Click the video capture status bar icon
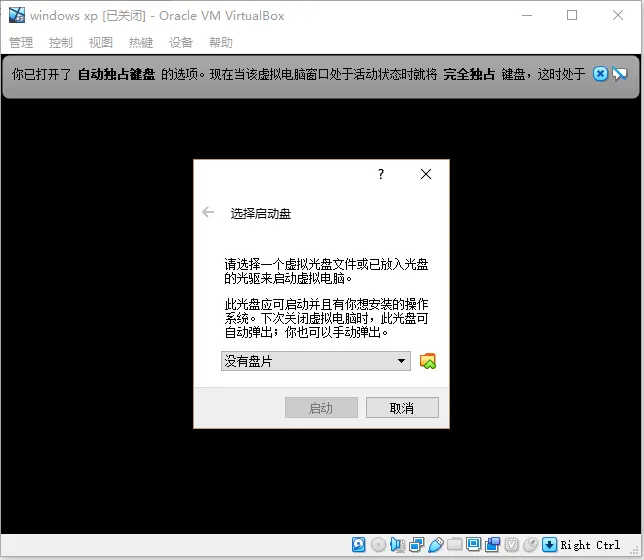Image resolution: width=644 pixels, height=560 pixels. click(x=492, y=545)
